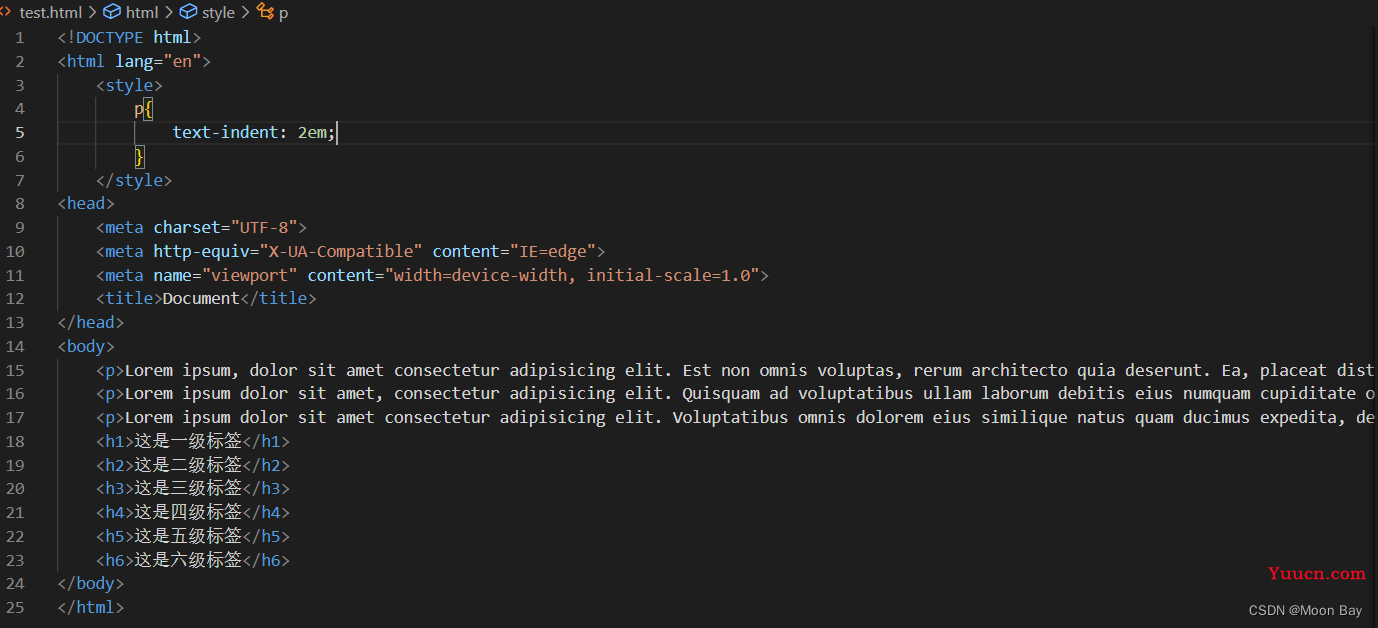
Task: Click the opening <head> tag
Action: click(x=86, y=203)
